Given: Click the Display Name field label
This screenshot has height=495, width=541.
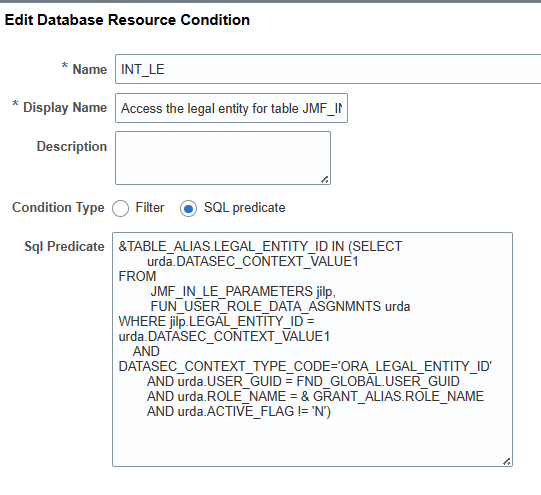Looking at the screenshot, I should pos(65,108).
